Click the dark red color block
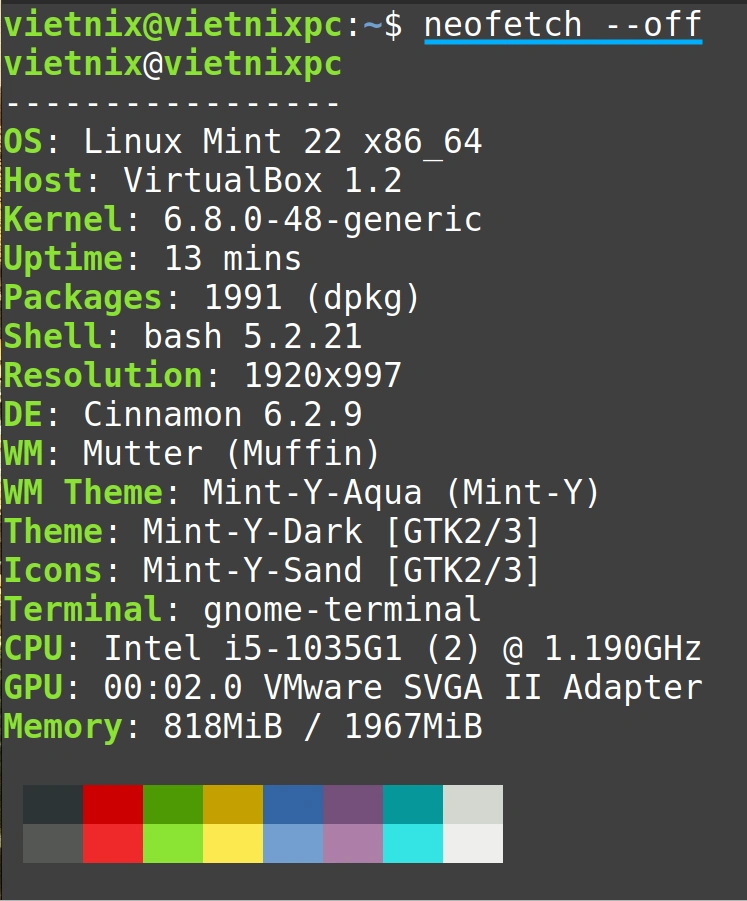747x901 pixels. pos(113,804)
